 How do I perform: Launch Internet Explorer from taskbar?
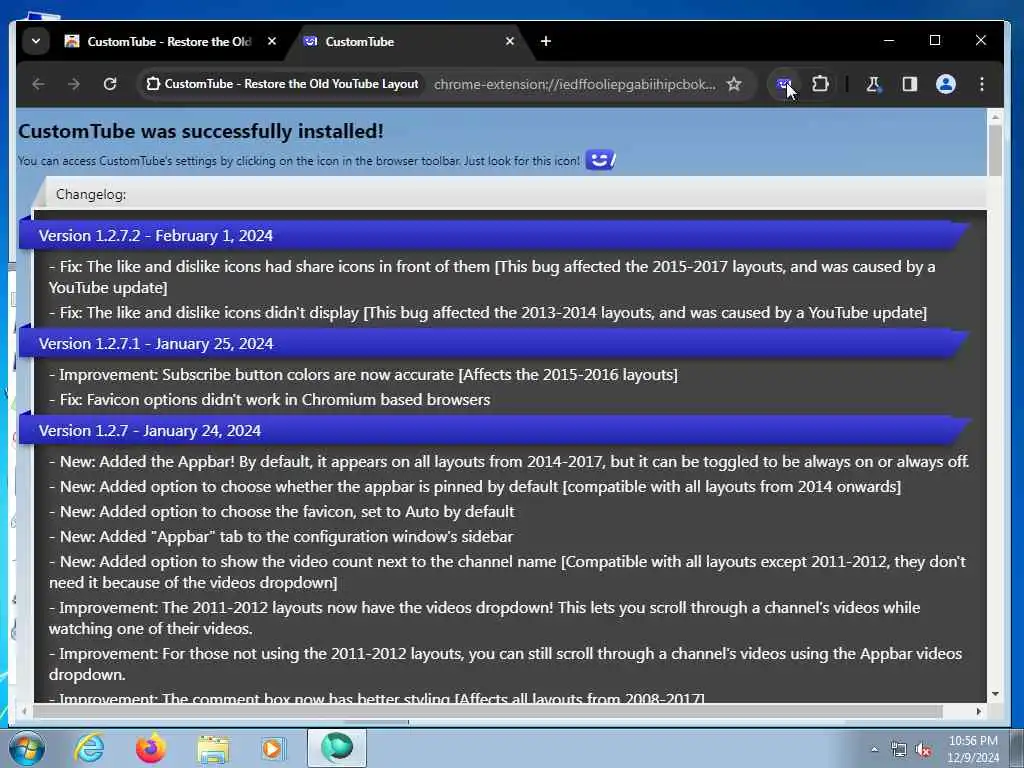pyautogui.click(x=89, y=748)
